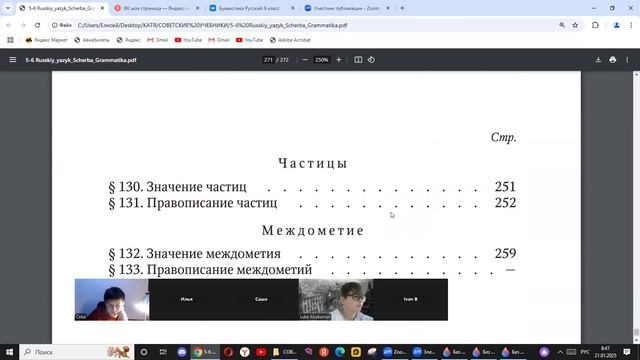Switch to the Яндекс tab
This screenshot has width=640, height=360.
click(157, 8)
